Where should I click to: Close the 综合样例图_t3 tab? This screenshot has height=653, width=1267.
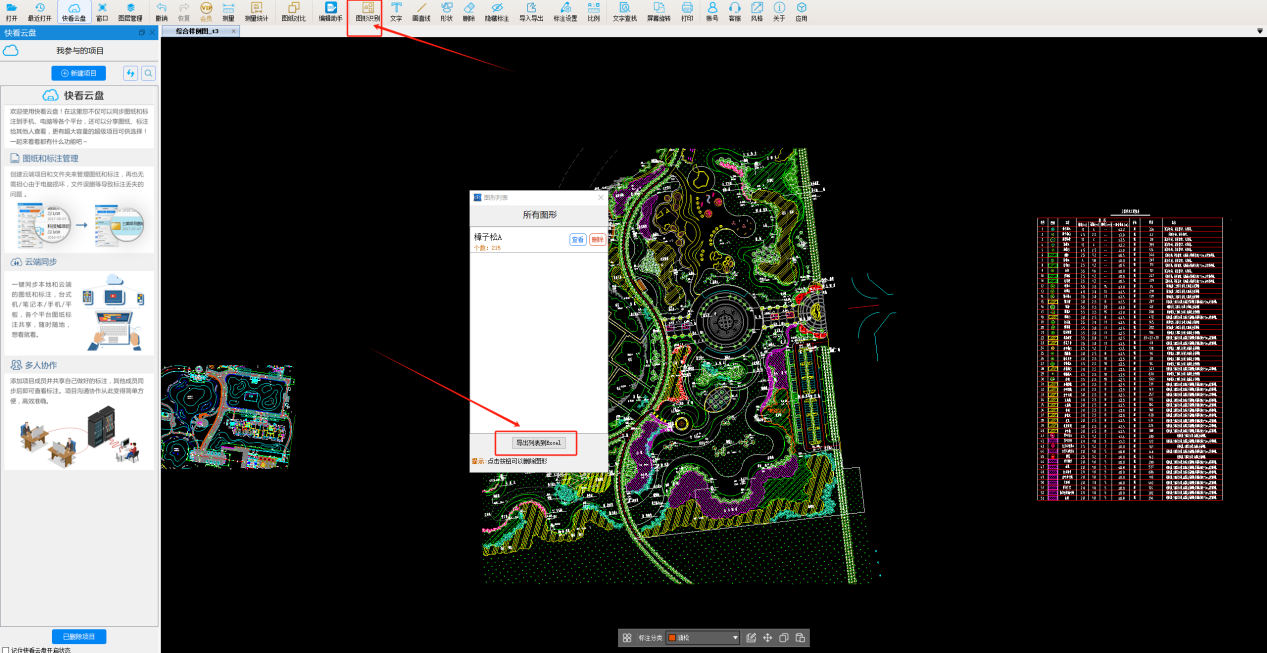click(x=234, y=32)
